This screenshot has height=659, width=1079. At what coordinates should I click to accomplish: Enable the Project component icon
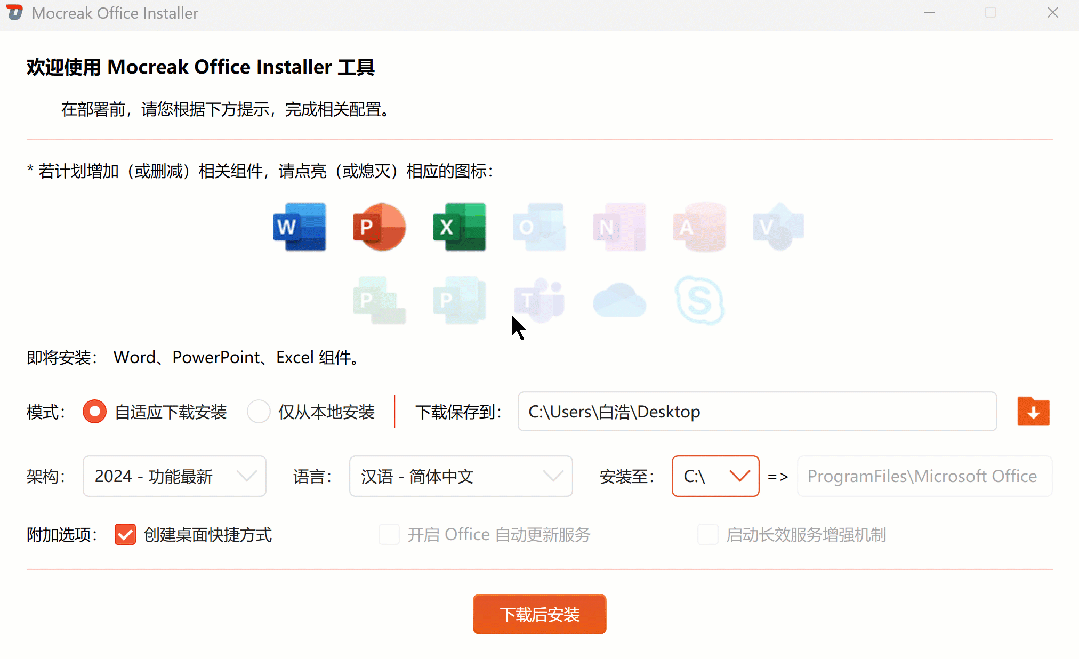[x=379, y=300]
